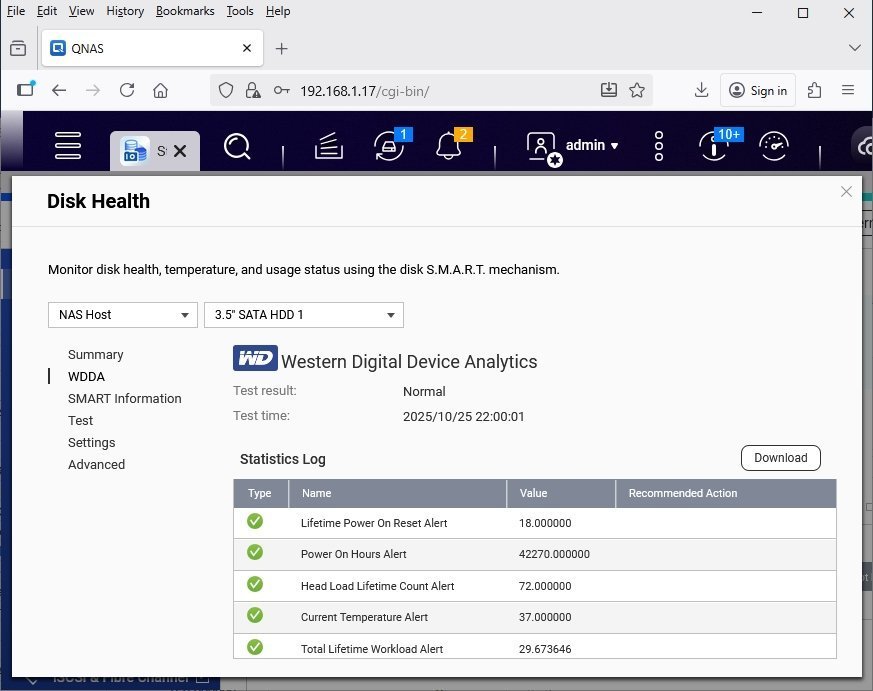The image size is (873, 691).
Task: Open info icon with 10+ badge
Action: [x=713, y=146]
